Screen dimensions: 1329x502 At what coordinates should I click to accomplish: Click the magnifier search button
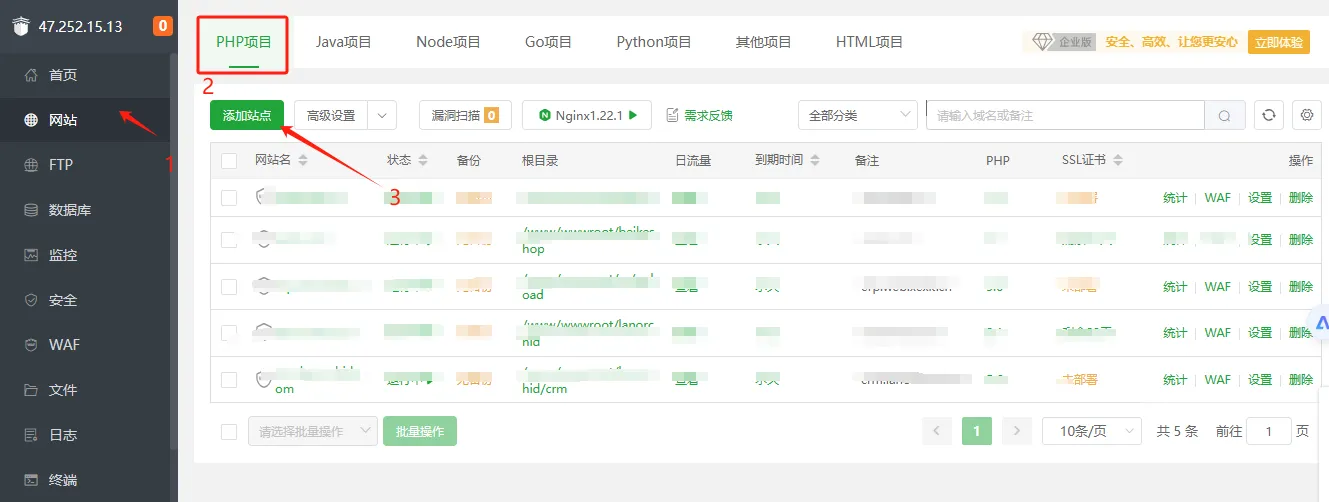click(x=1225, y=116)
